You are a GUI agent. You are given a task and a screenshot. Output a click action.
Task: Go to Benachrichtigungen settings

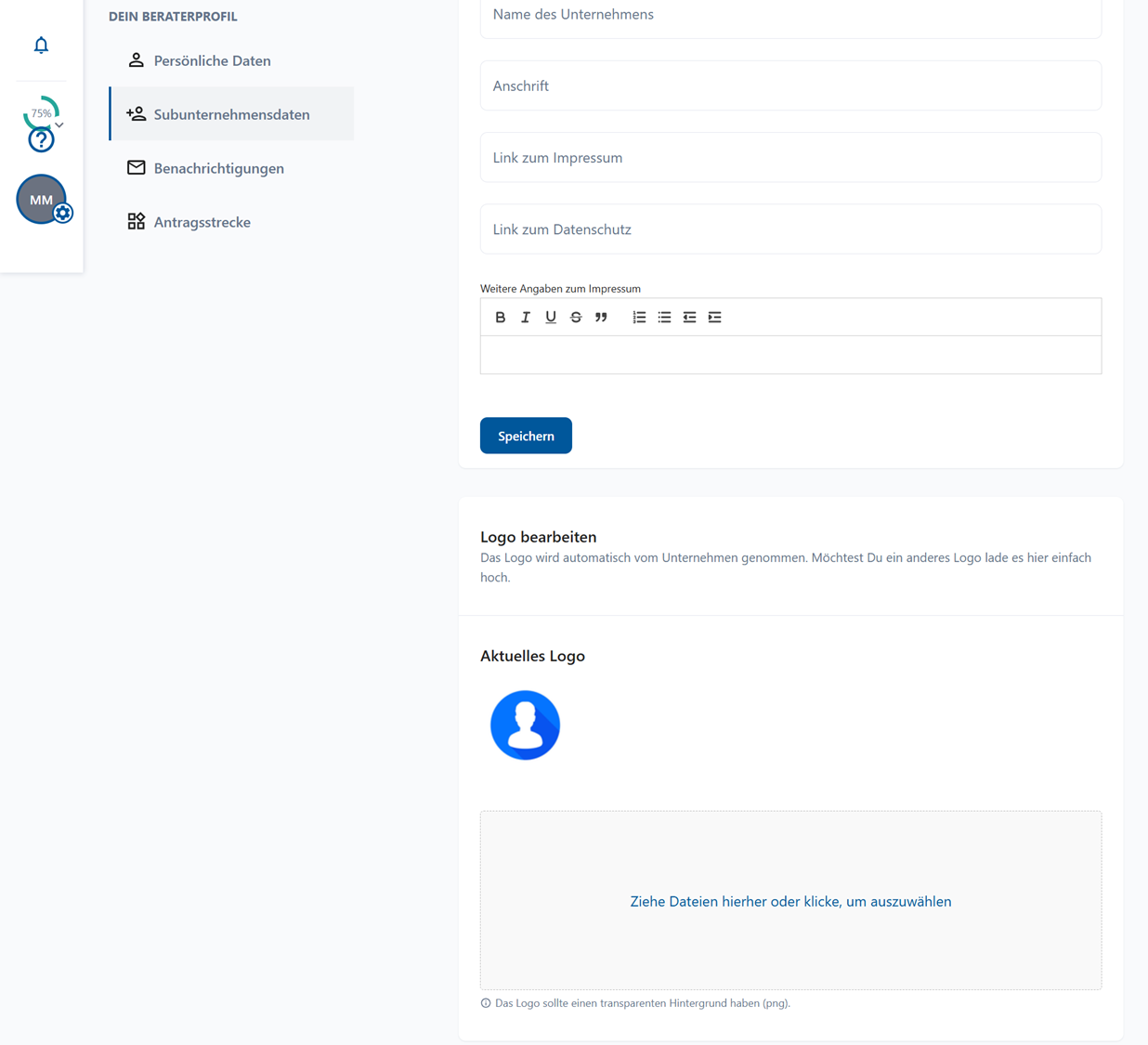(218, 168)
